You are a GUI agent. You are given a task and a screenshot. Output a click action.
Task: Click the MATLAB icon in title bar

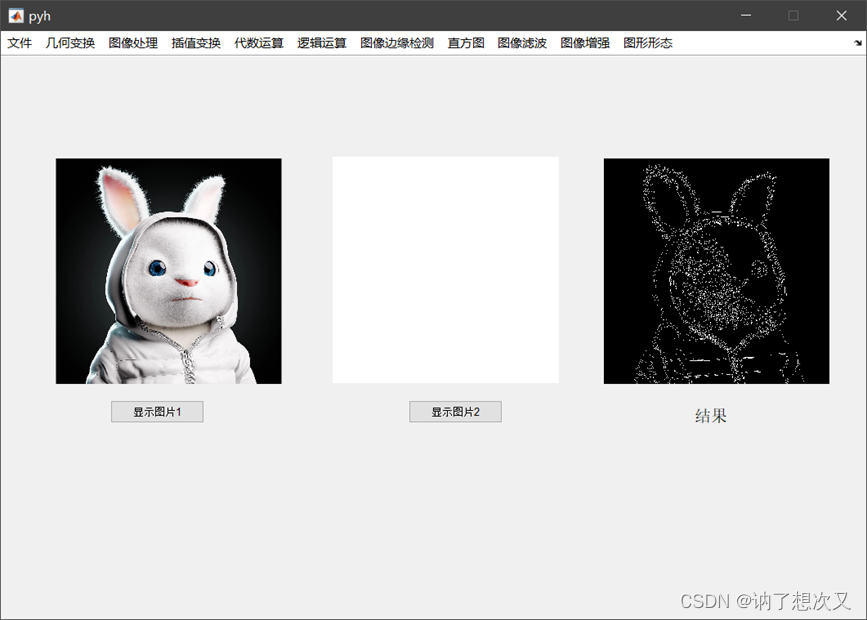point(16,16)
